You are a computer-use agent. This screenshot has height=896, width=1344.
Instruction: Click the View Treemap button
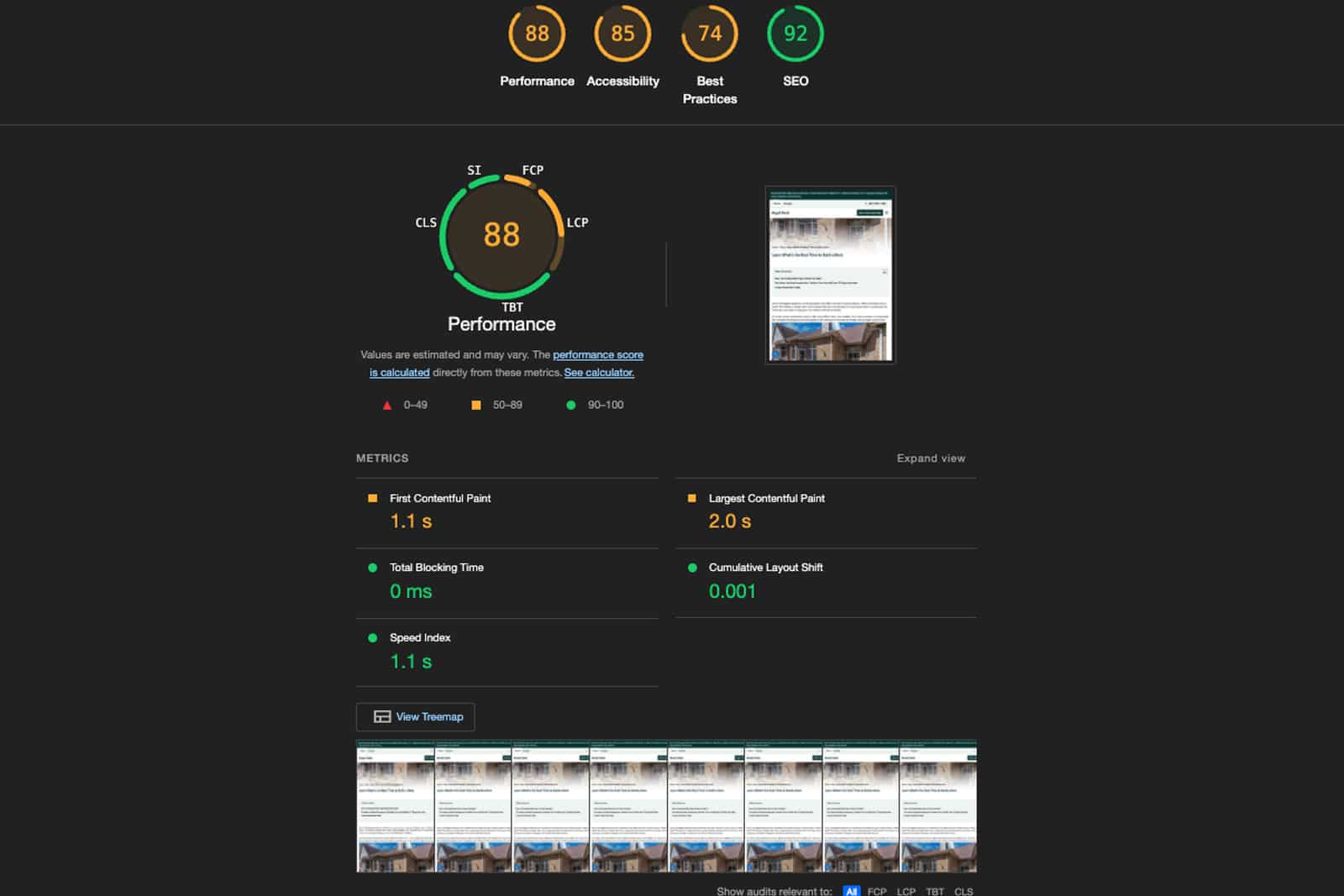coord(416,716)
